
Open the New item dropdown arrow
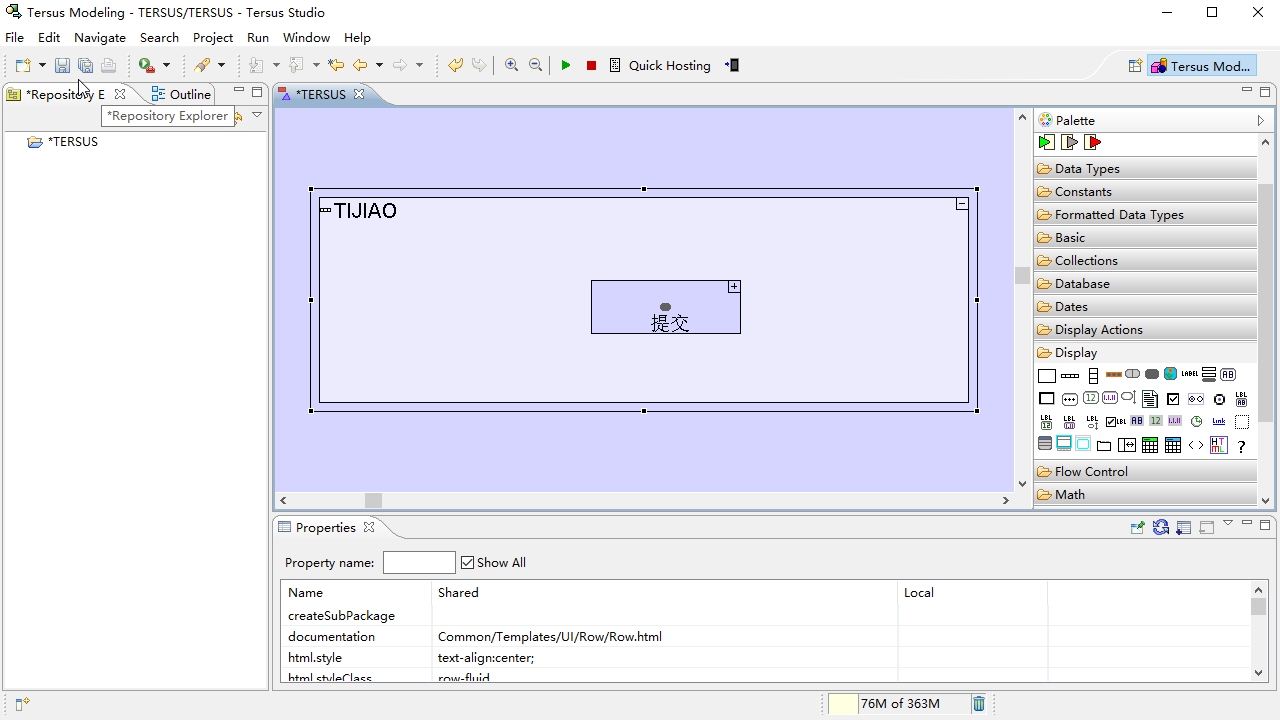click(x=42, y=65)
